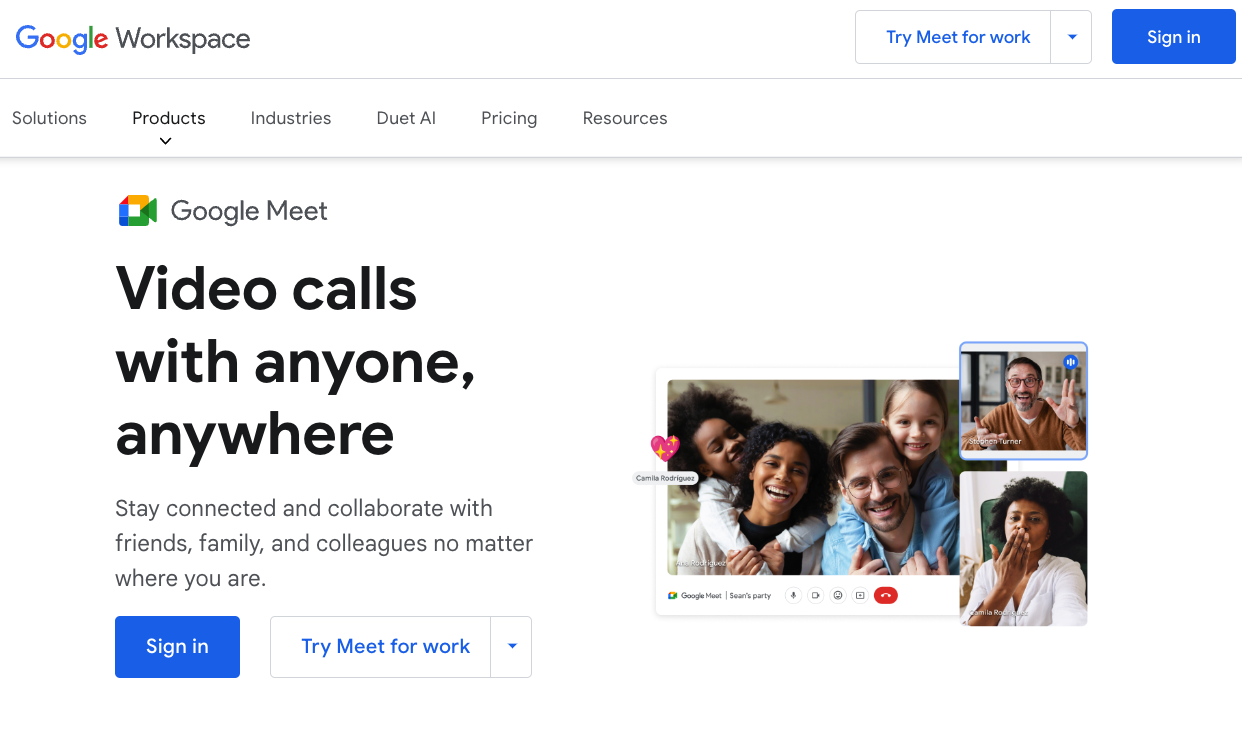Click the blue audio indicator on Stephen's tile
Viewport: 1242px width, 739px height.
[1070, 362]
